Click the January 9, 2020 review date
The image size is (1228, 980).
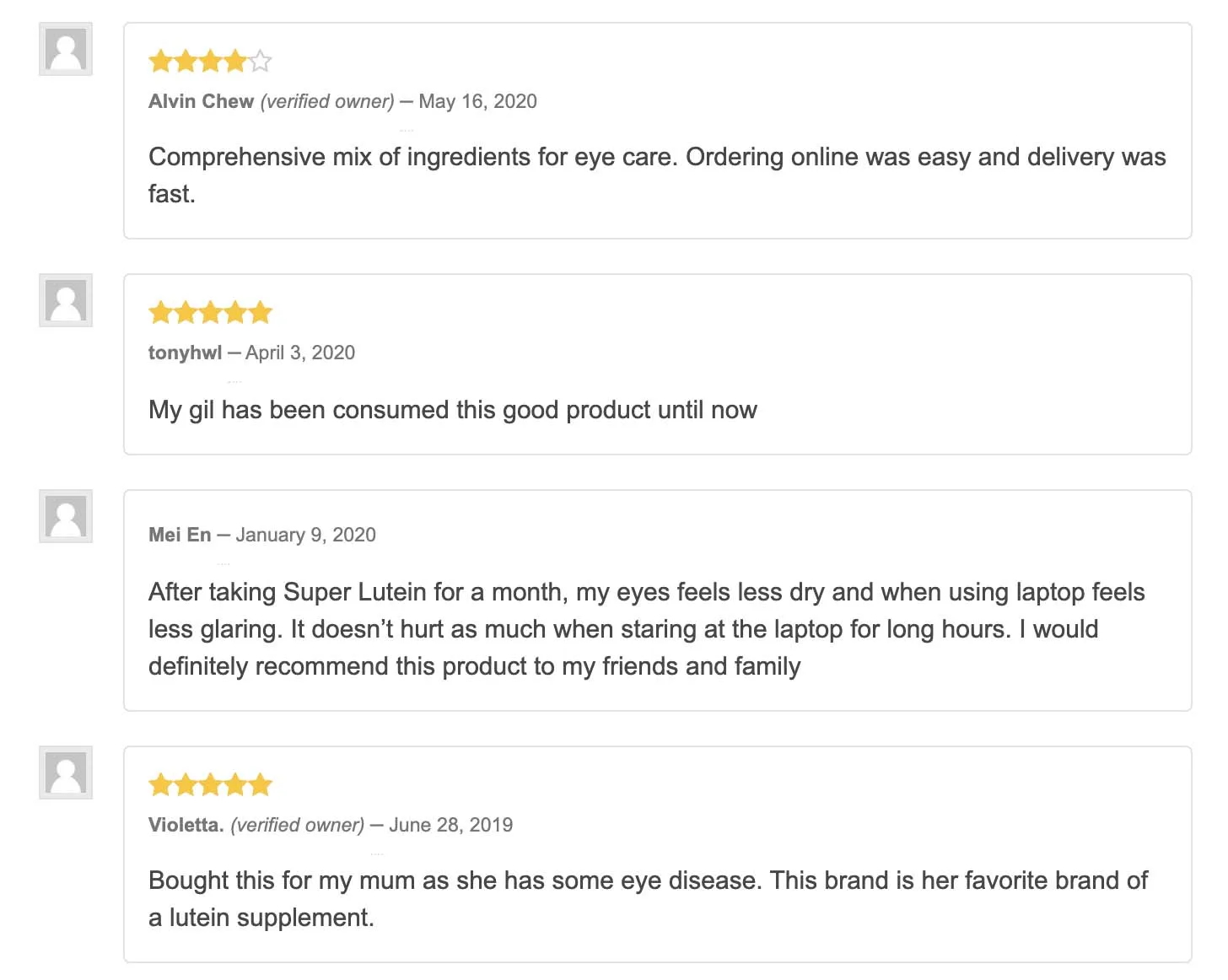pyautogui.click(x=305, y=536)
